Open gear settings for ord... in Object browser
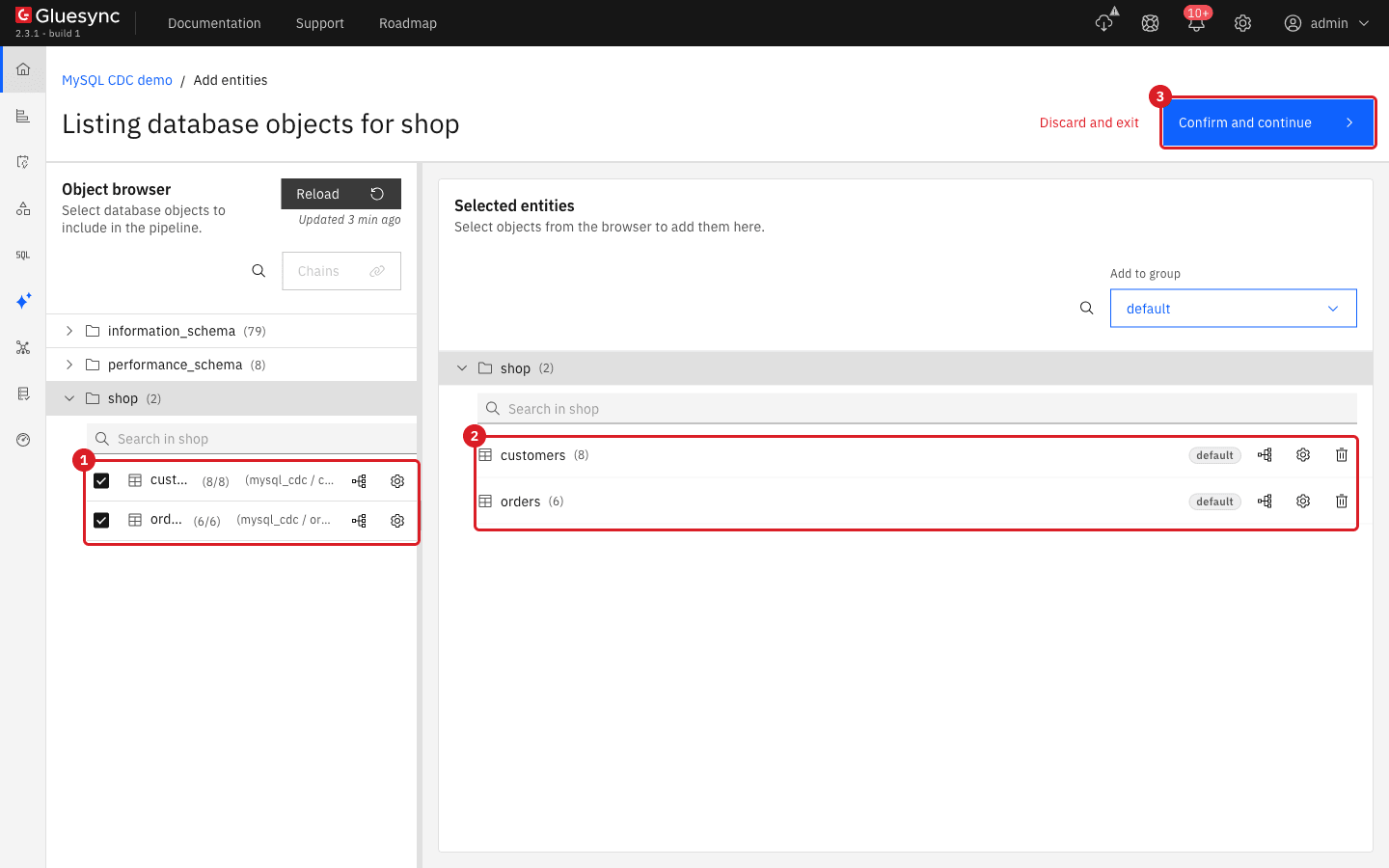Image resolution: width=1389 pixels, height=868 pixels. click(397, 521)
